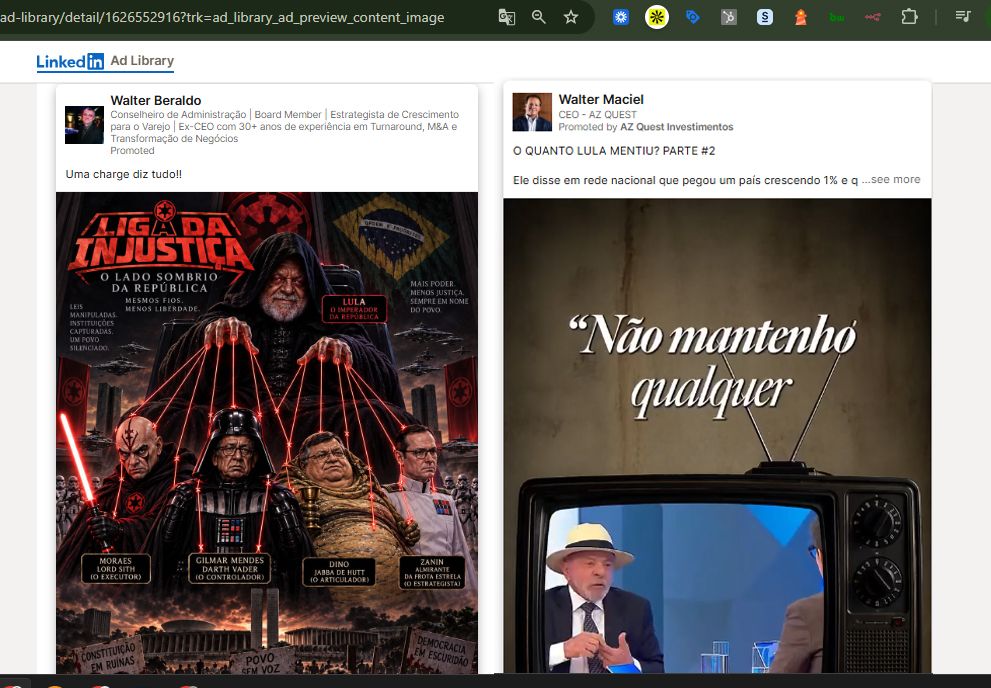991x688 pixels.
Task: Open the 'Liga da Injustiça' ad image
Action: click(267, 433)
